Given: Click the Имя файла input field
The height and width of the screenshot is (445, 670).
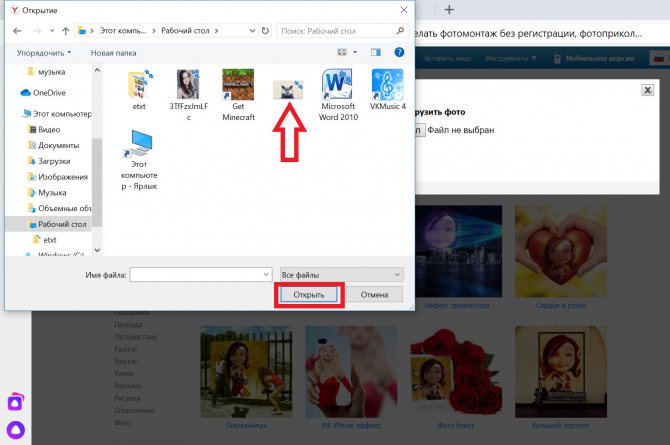Looking at the screenshot, I should pos(196,275).
